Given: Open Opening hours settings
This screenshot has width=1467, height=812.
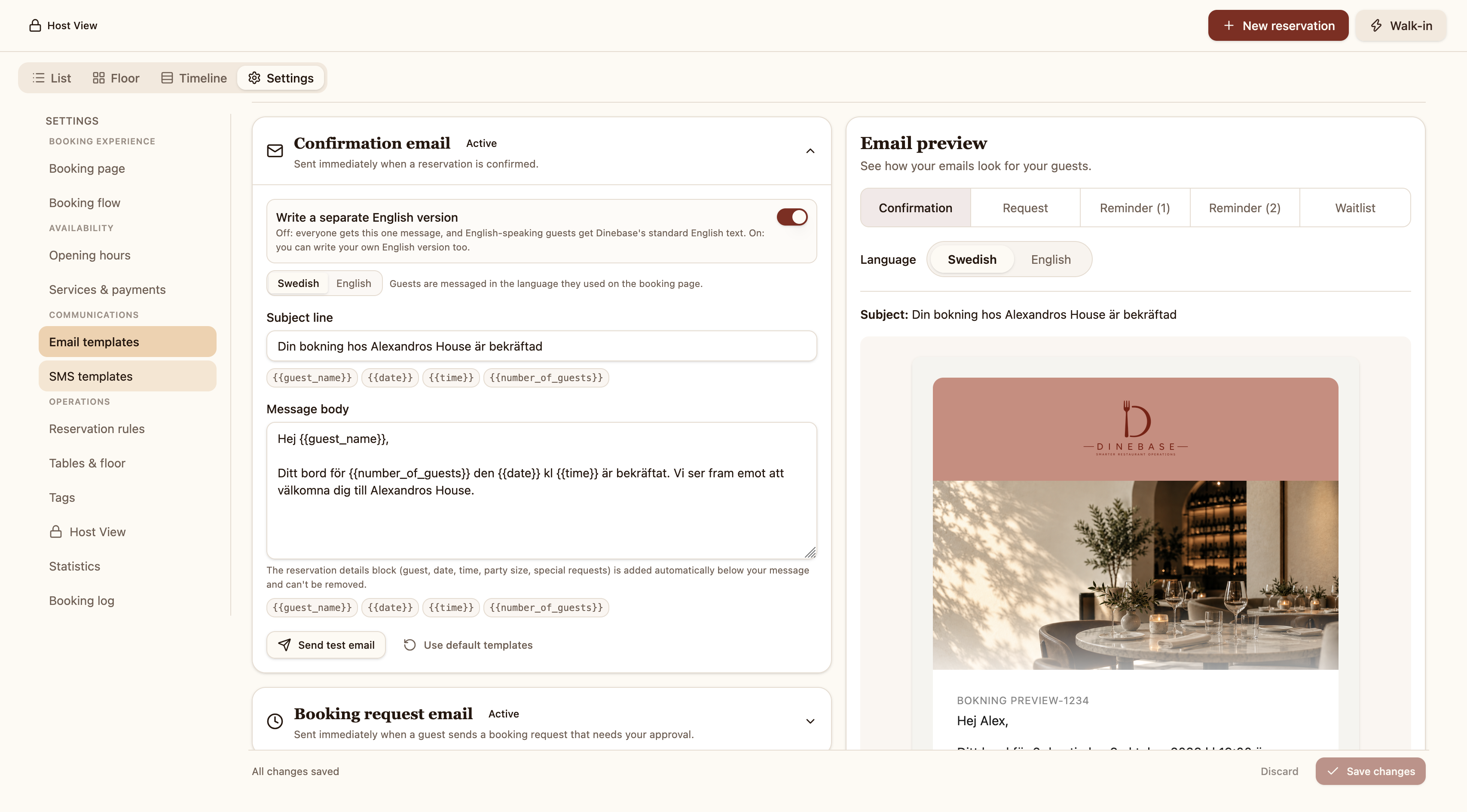Looking at the screenshot, I should pyautogui.click(x=128, y=255).
